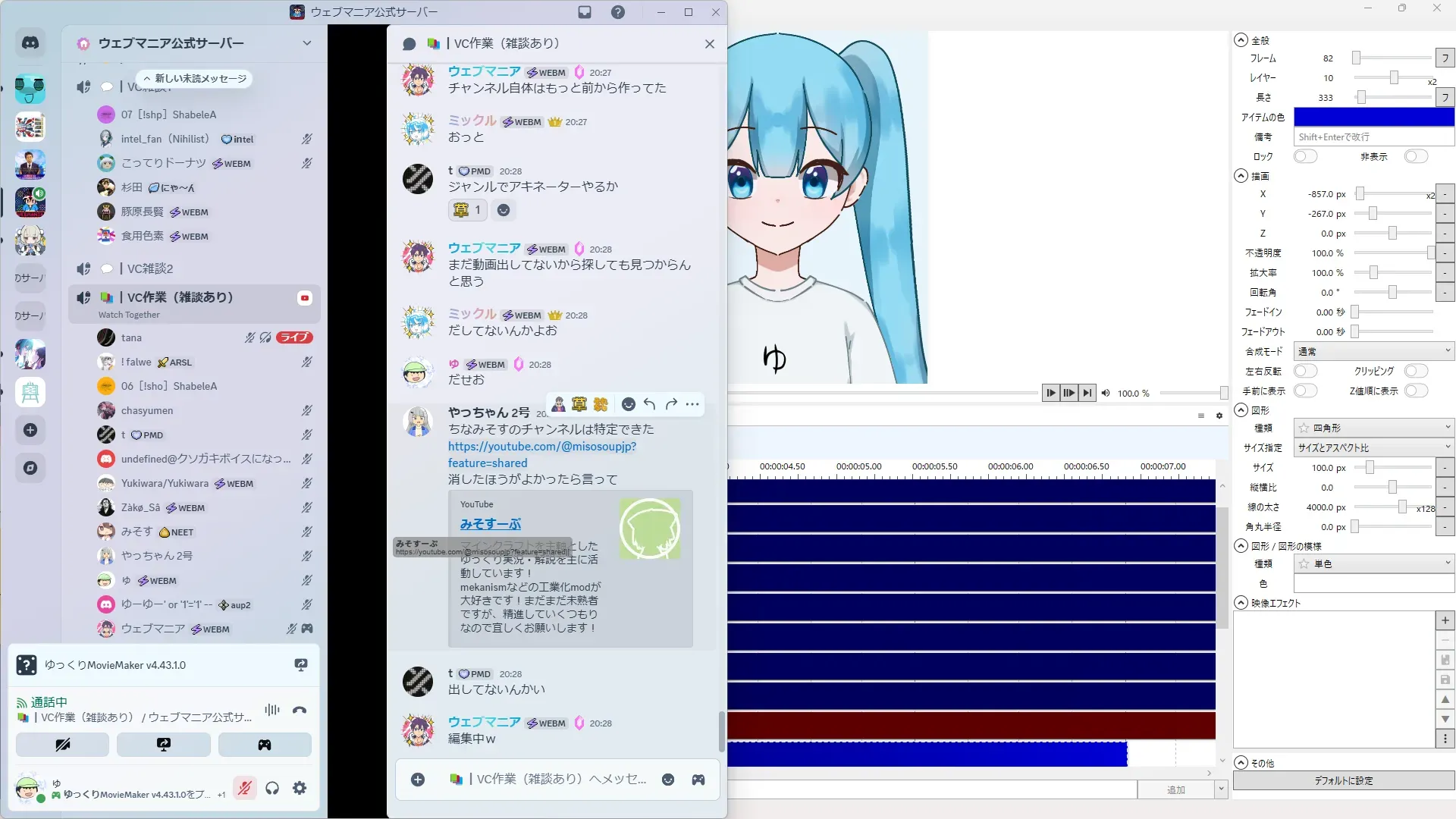Click the headphones deafen icon

click(272, 788)
